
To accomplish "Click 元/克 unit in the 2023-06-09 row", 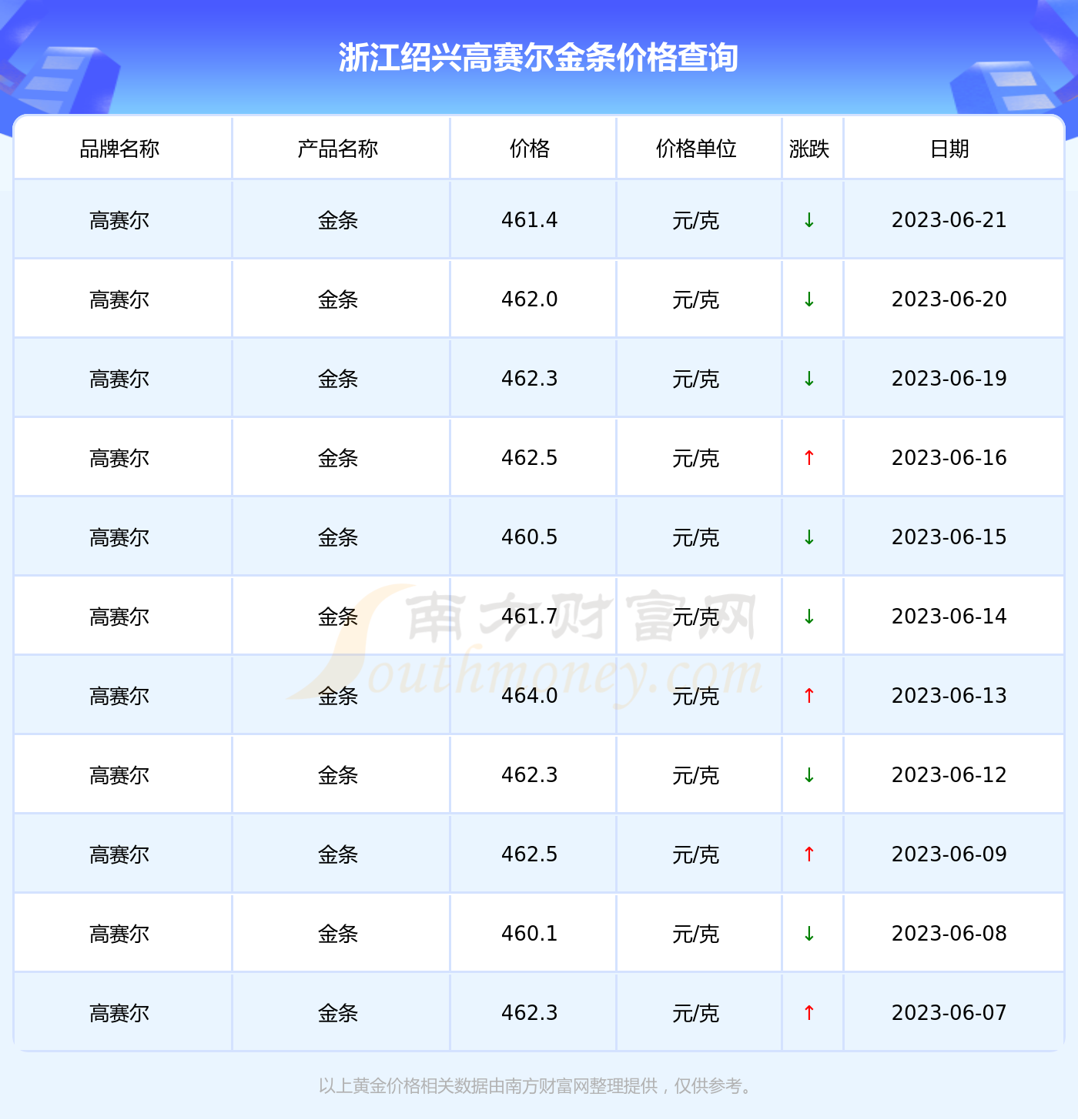I will [696, 855].
